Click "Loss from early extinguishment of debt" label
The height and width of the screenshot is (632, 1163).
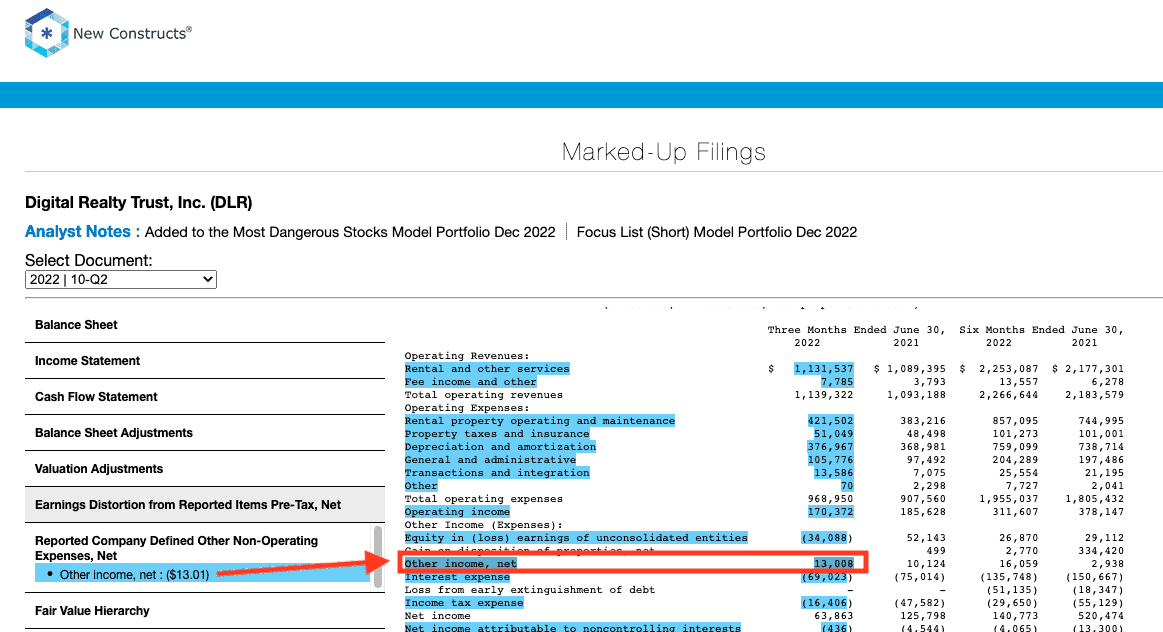click(x=530, y=590)
